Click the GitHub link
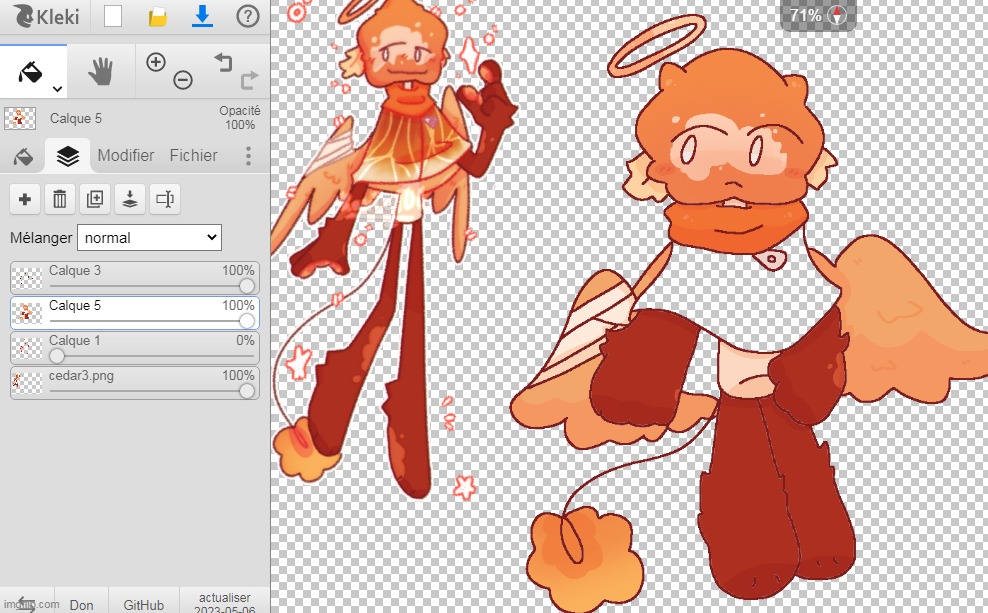Image resolution: width=988 pixels, height=613 pixels. tap(144, 605)
